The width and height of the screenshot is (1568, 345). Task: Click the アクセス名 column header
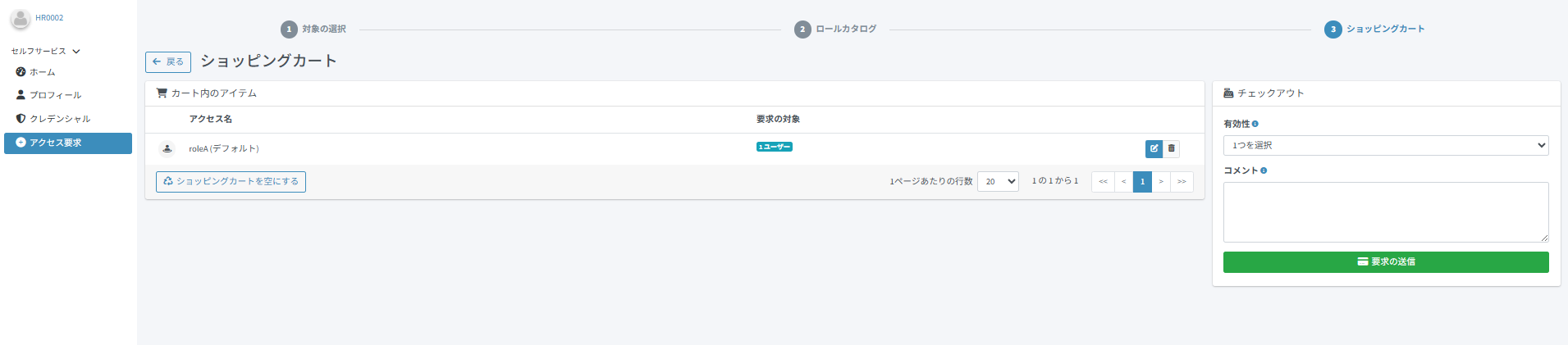click(211, 120)
